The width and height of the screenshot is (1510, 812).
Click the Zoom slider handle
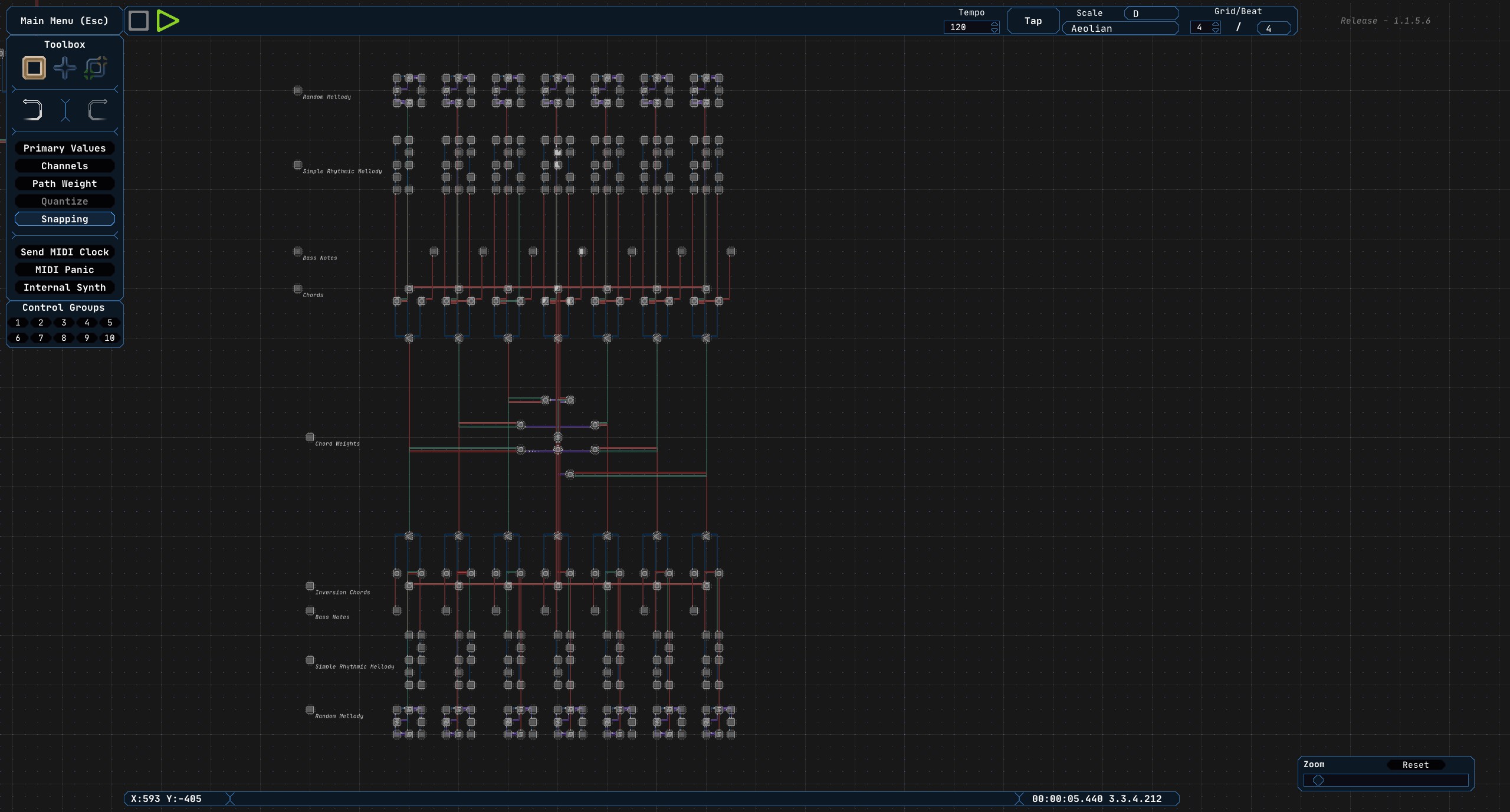pos(1318,781)
